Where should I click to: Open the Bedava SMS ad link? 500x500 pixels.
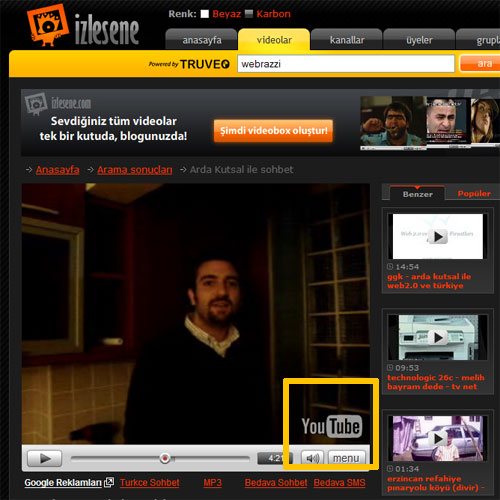point(339,483)
